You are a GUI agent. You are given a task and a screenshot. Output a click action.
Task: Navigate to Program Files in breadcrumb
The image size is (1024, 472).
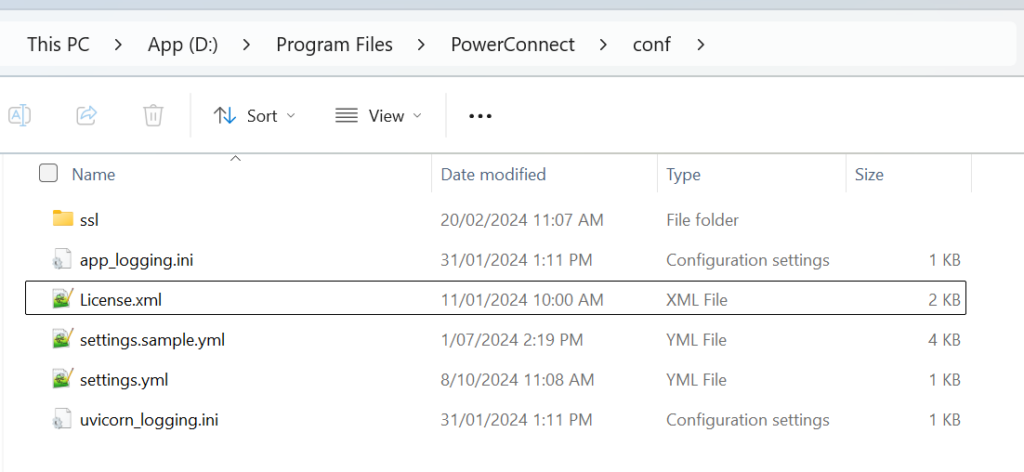pos(334,44)
